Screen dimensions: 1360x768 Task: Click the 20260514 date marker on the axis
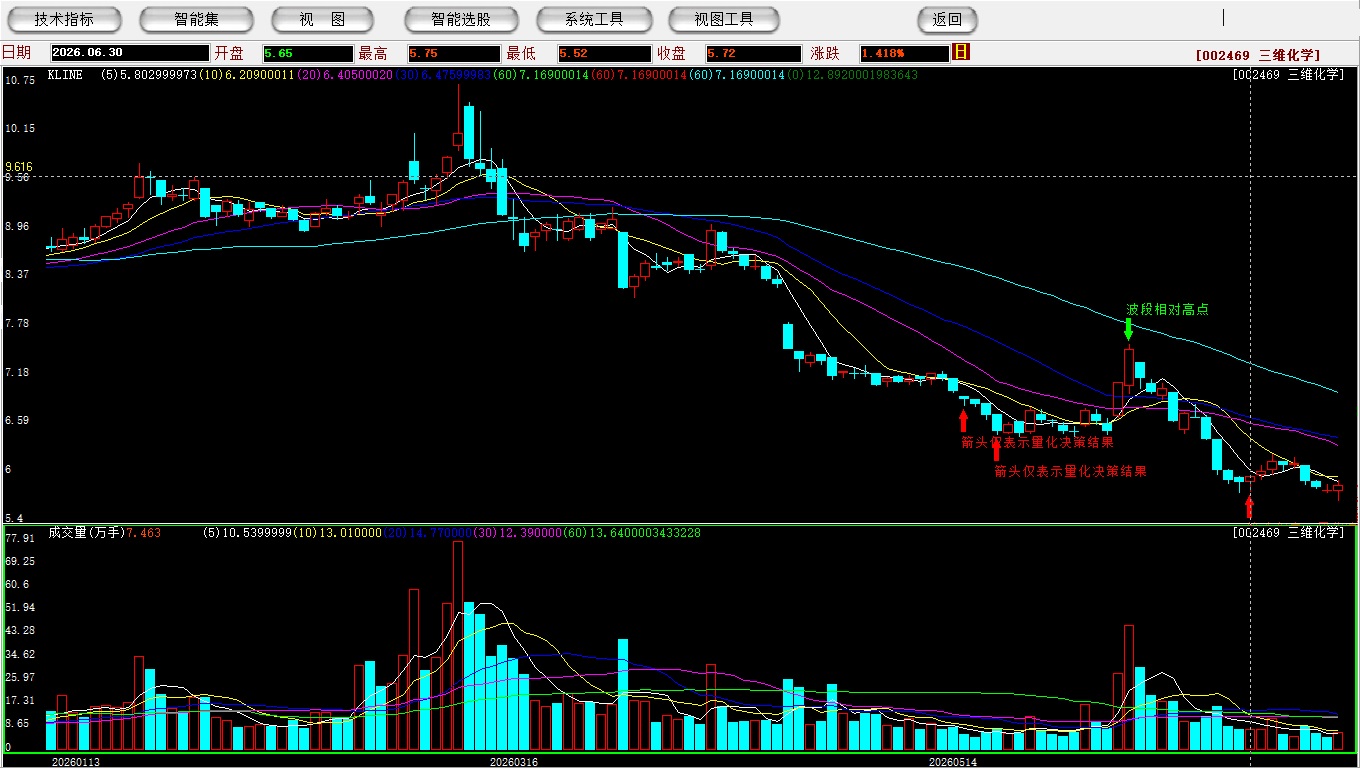point(953,762)
